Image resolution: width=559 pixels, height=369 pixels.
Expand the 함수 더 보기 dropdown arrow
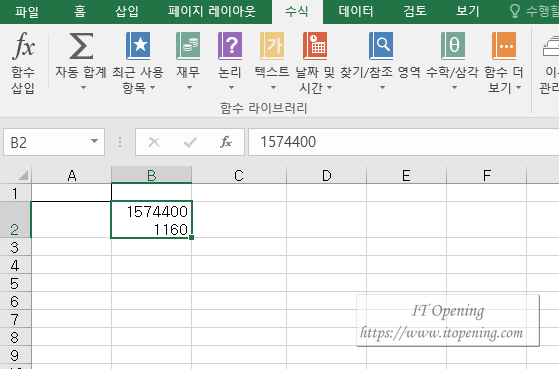click(x=518, y=87)
